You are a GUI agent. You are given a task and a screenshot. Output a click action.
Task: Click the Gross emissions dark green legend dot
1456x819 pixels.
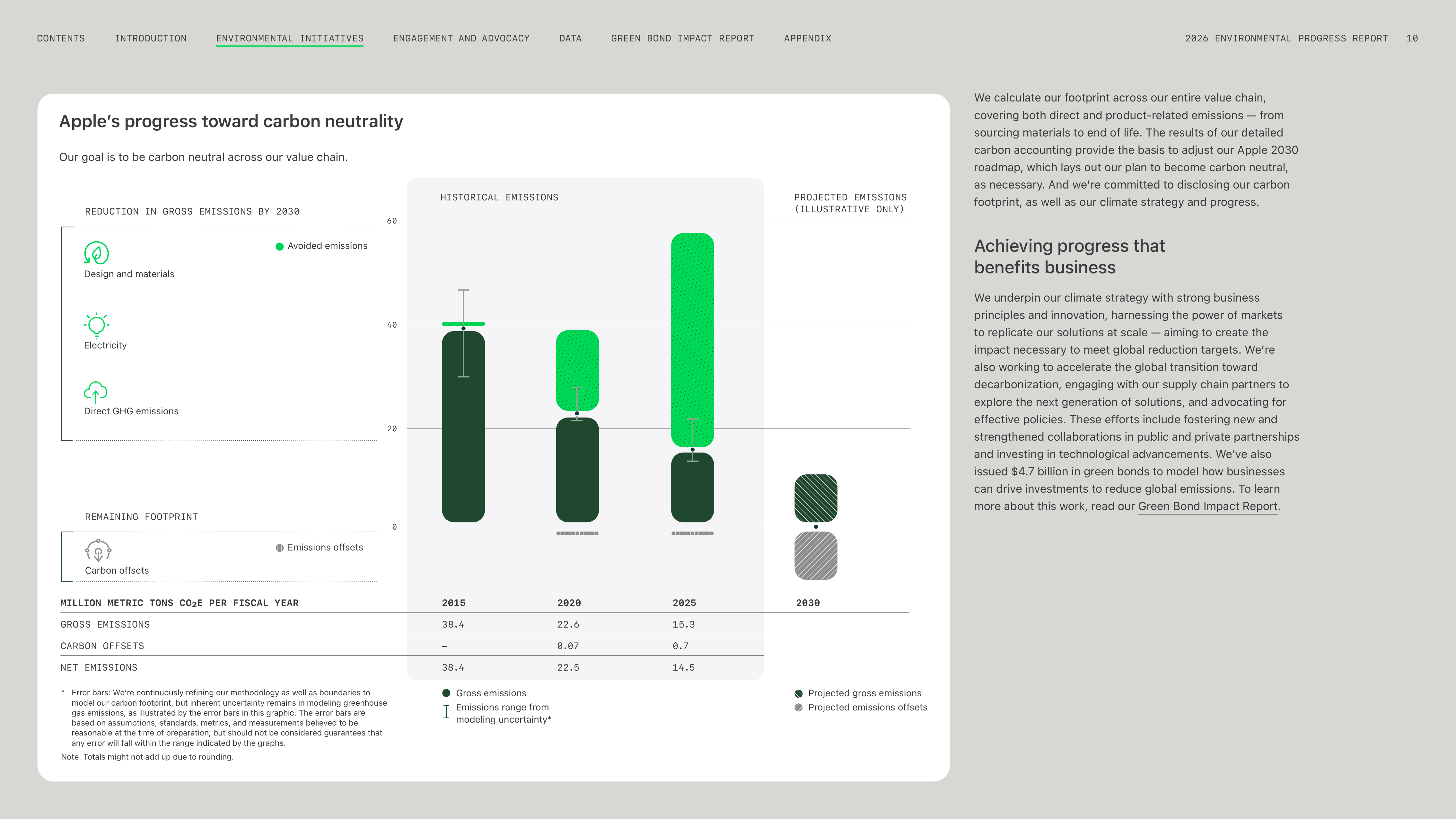coord(446,693)
